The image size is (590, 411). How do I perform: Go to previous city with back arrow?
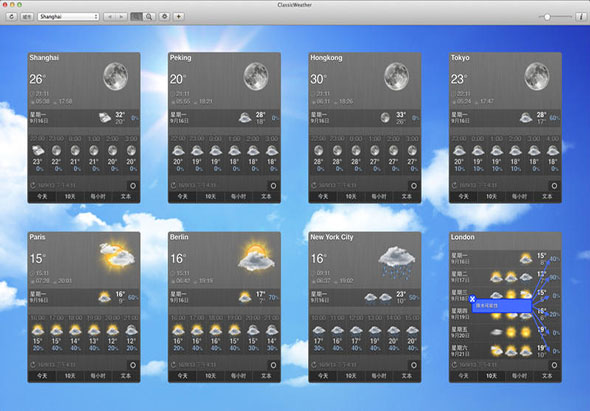(x=110, y=17)
